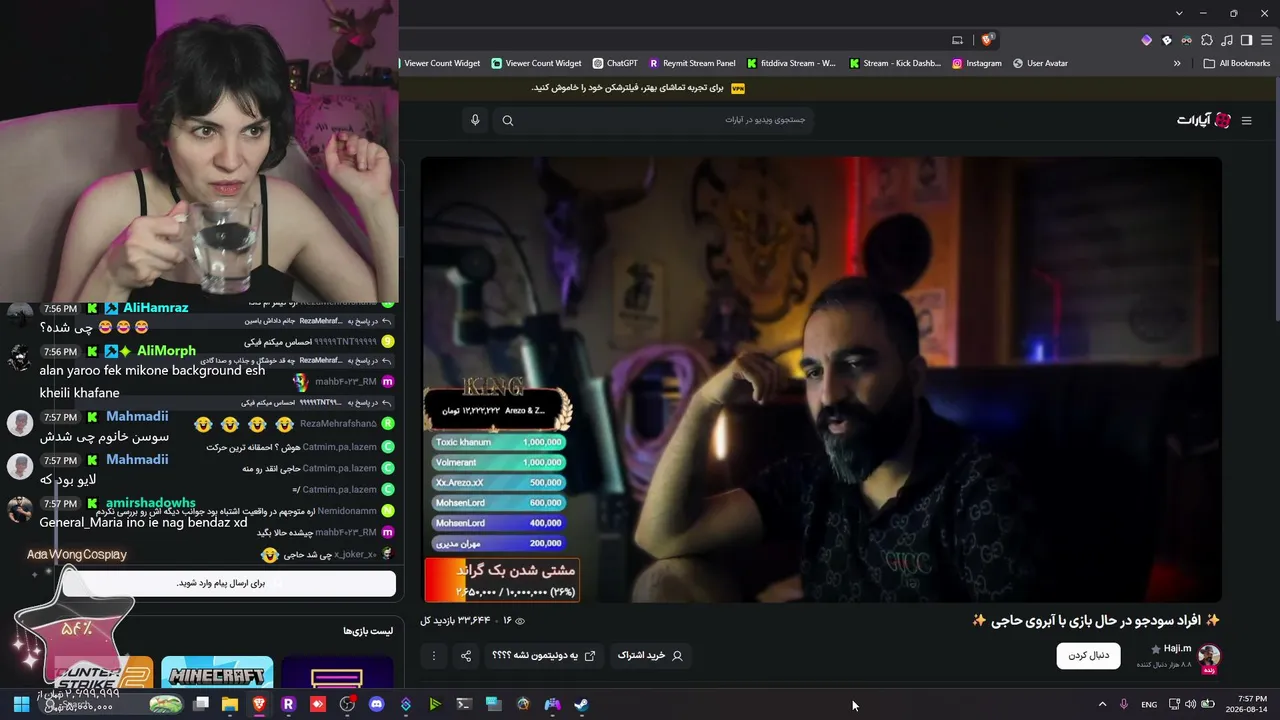Viewport: 1280px width, 720px height.
Task: Show hidden system tray icons
Action: [1102, 704]
